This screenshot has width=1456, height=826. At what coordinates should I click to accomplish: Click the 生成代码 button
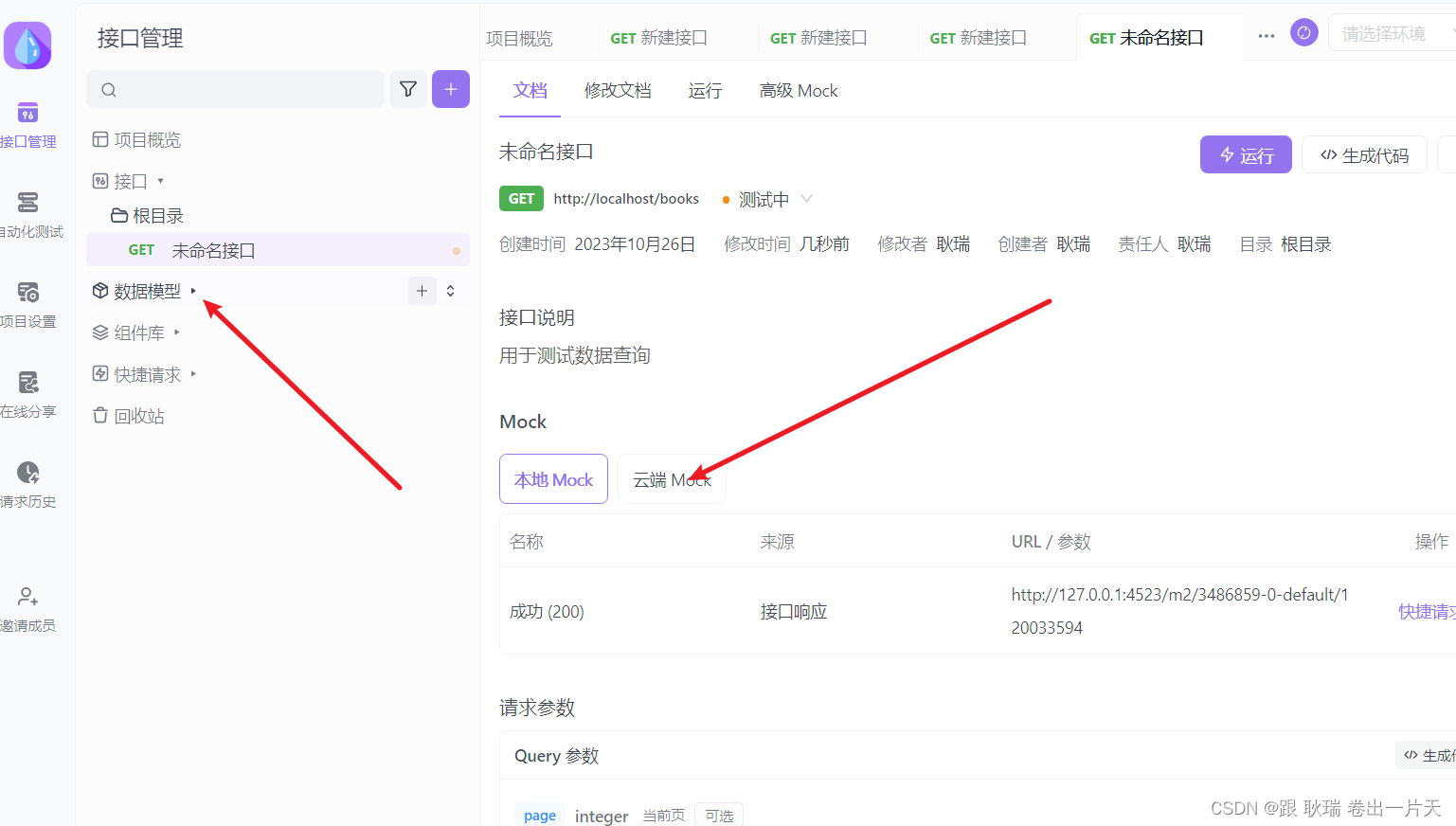click(x=1364, y=154)
